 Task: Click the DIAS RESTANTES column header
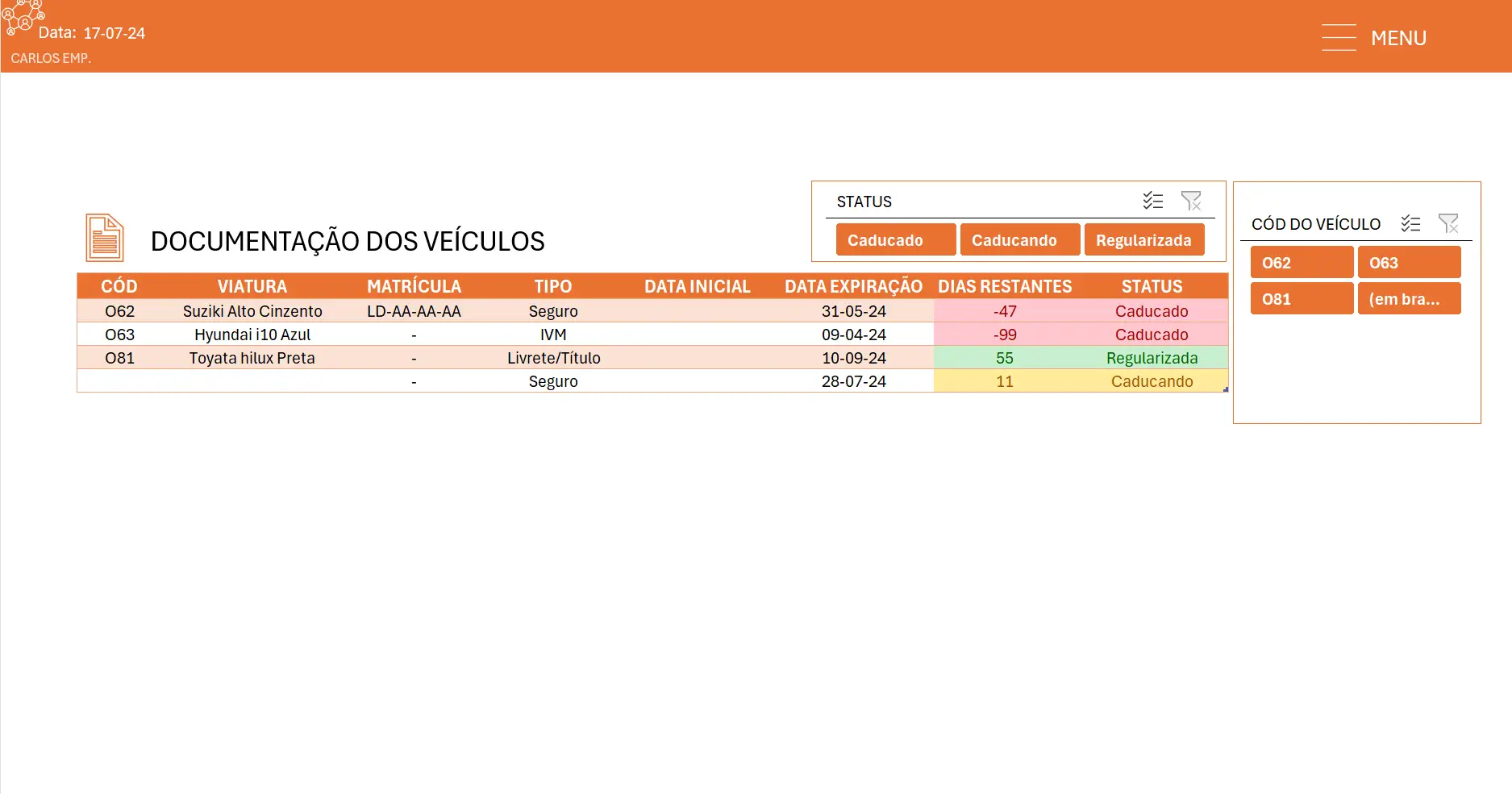point(1005,286)
